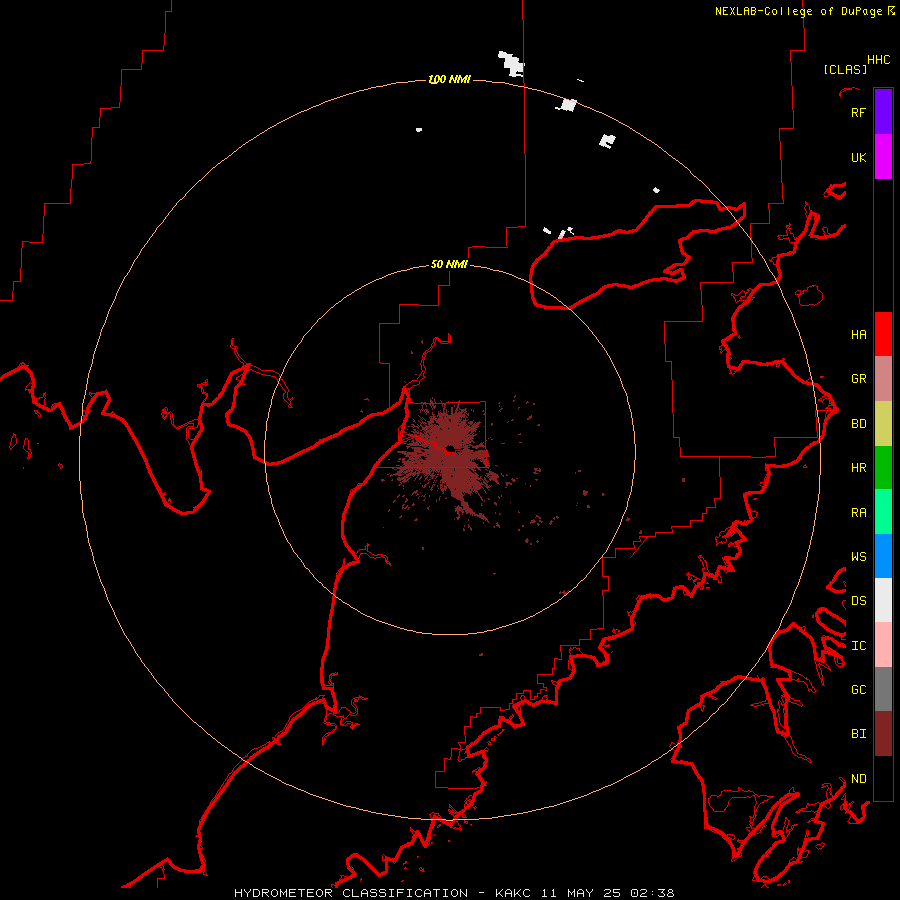900x900 pixels.
Task: Click the UK legend label
Action: coord(859,157)
